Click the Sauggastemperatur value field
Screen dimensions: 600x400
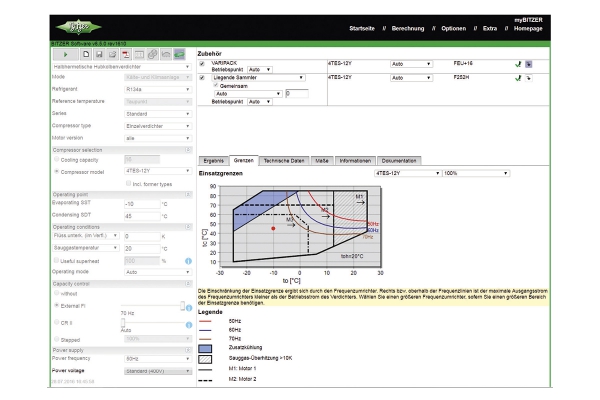point(142,248)
